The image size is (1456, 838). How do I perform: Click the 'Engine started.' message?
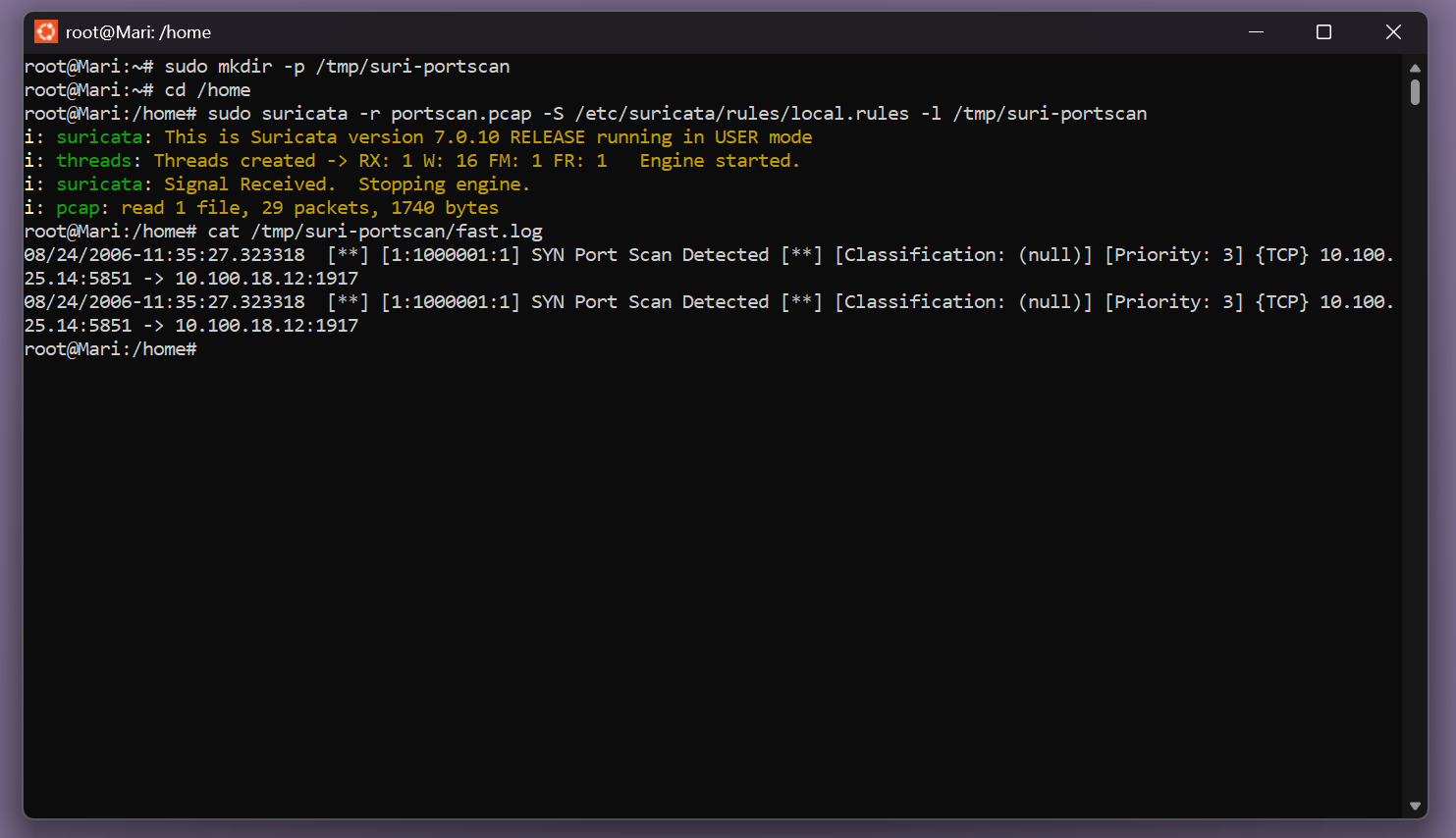[720, 161]
